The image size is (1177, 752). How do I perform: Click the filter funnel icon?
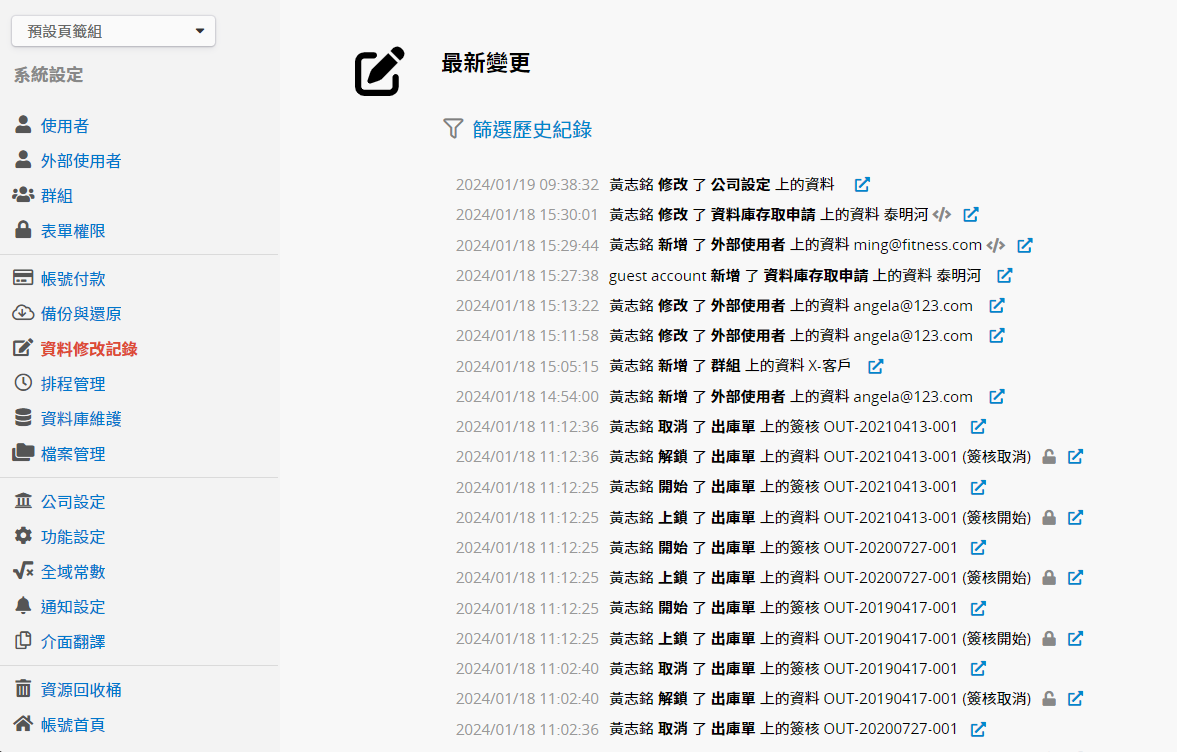pos(453,128)
